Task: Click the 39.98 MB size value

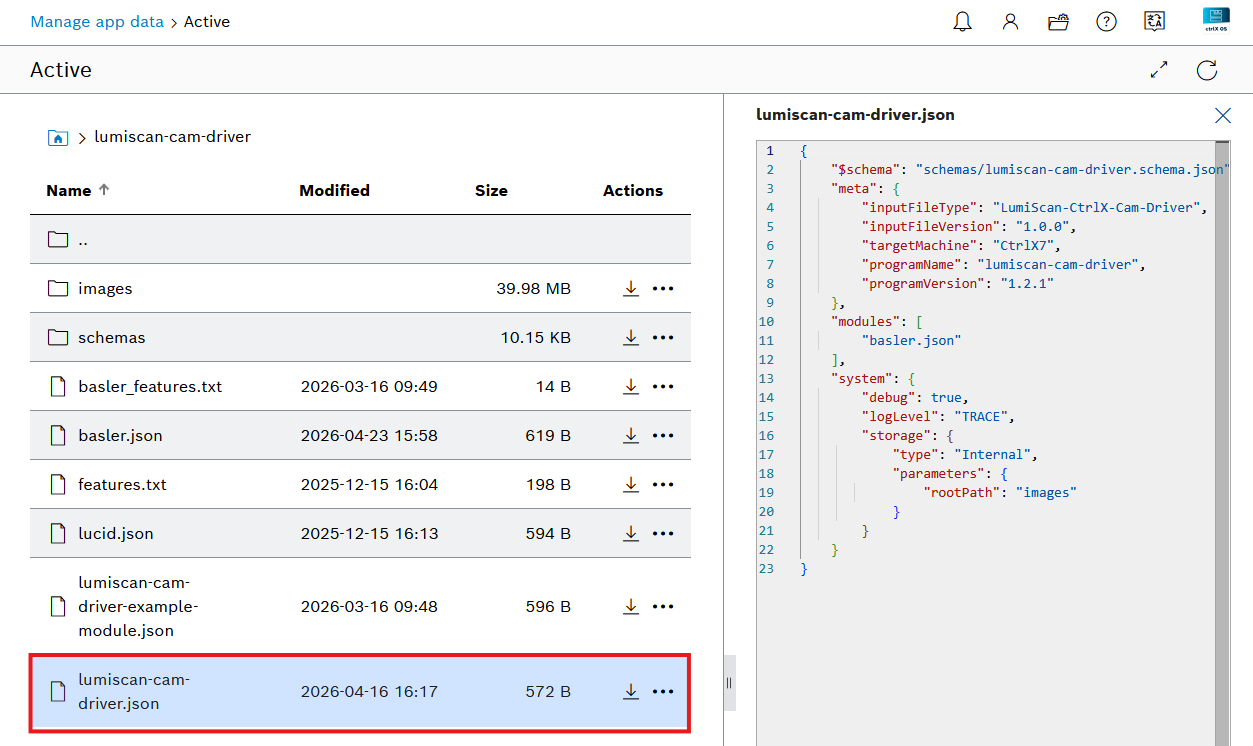Action: click(534, 289)
